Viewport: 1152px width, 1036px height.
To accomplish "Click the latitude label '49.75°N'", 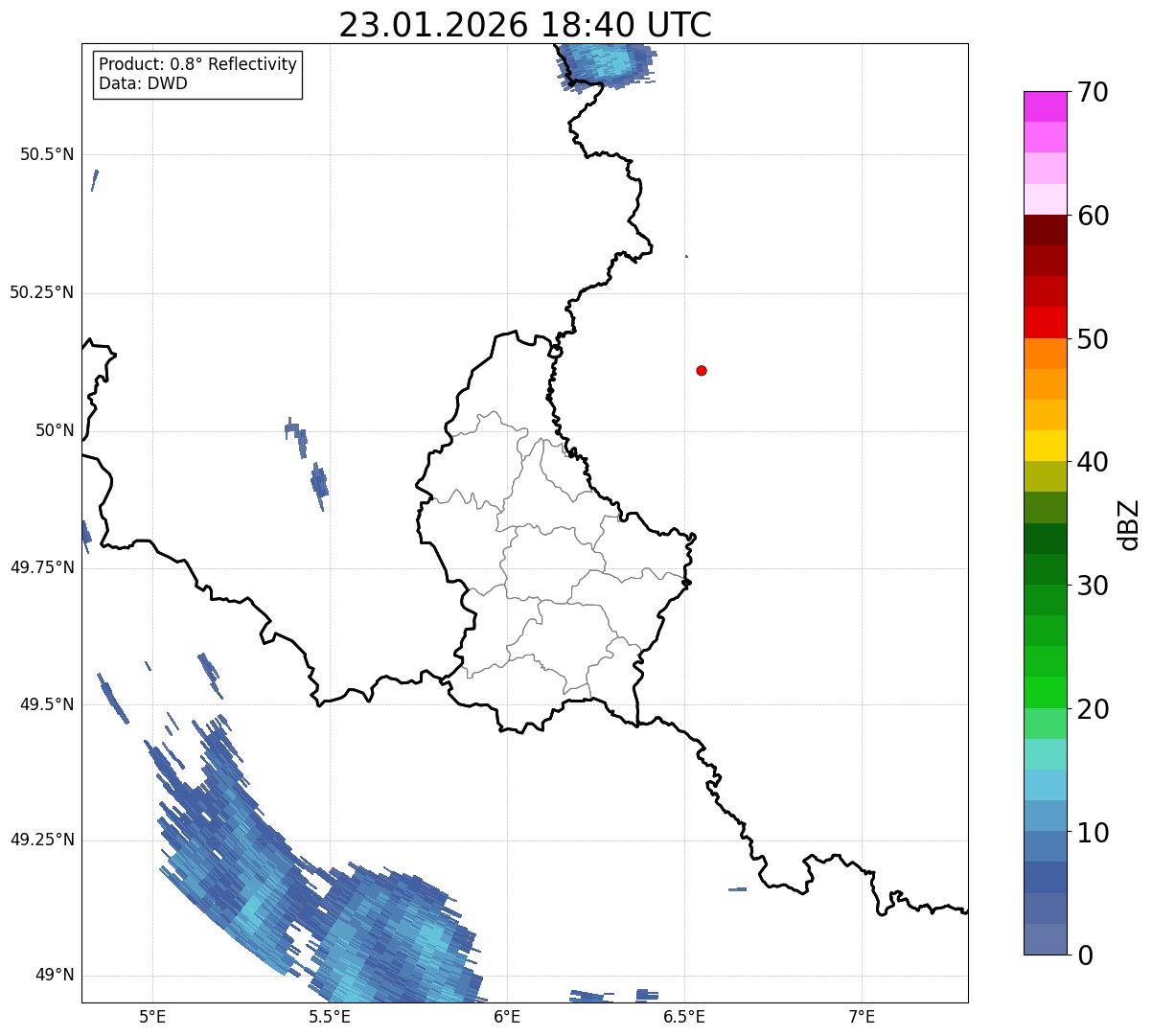I will [42, 567].
